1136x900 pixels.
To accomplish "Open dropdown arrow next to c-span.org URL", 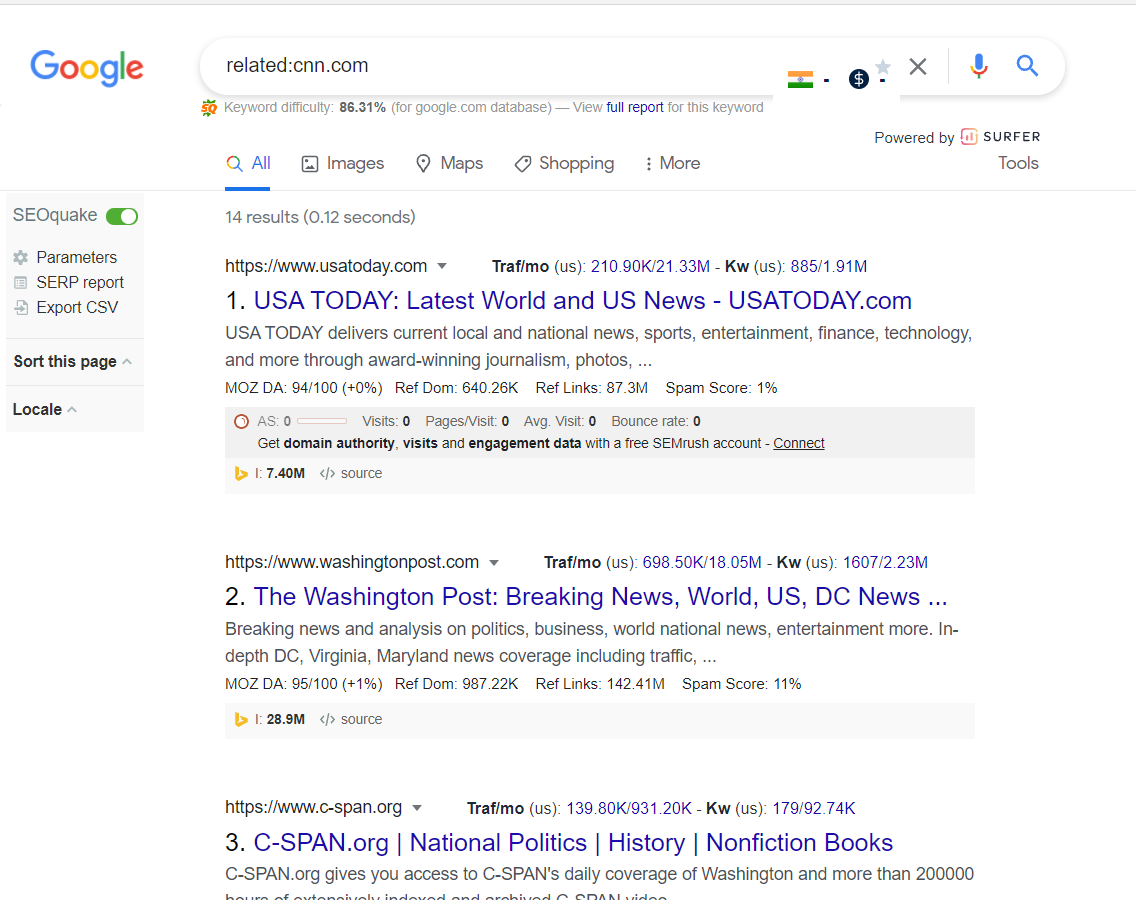I will [417, 808].
